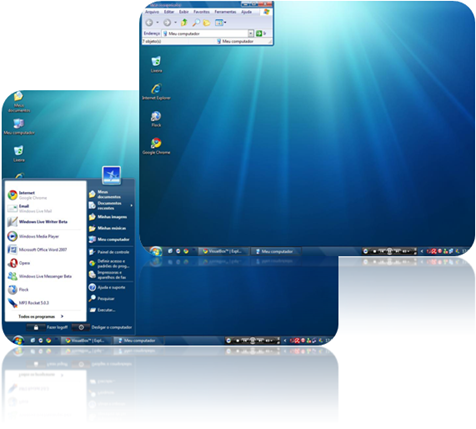Open Meu computador in Start menu right pane
Viewport: 476px width, 429px height.
pos(109,239)
